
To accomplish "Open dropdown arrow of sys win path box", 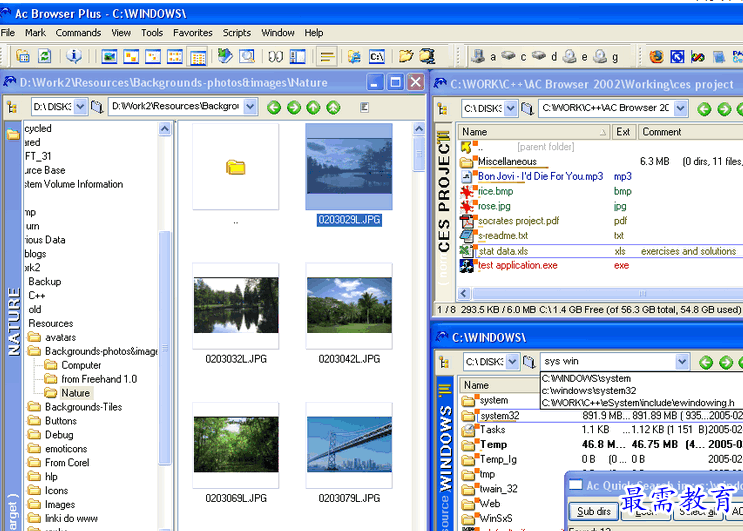I will (682, 362).
